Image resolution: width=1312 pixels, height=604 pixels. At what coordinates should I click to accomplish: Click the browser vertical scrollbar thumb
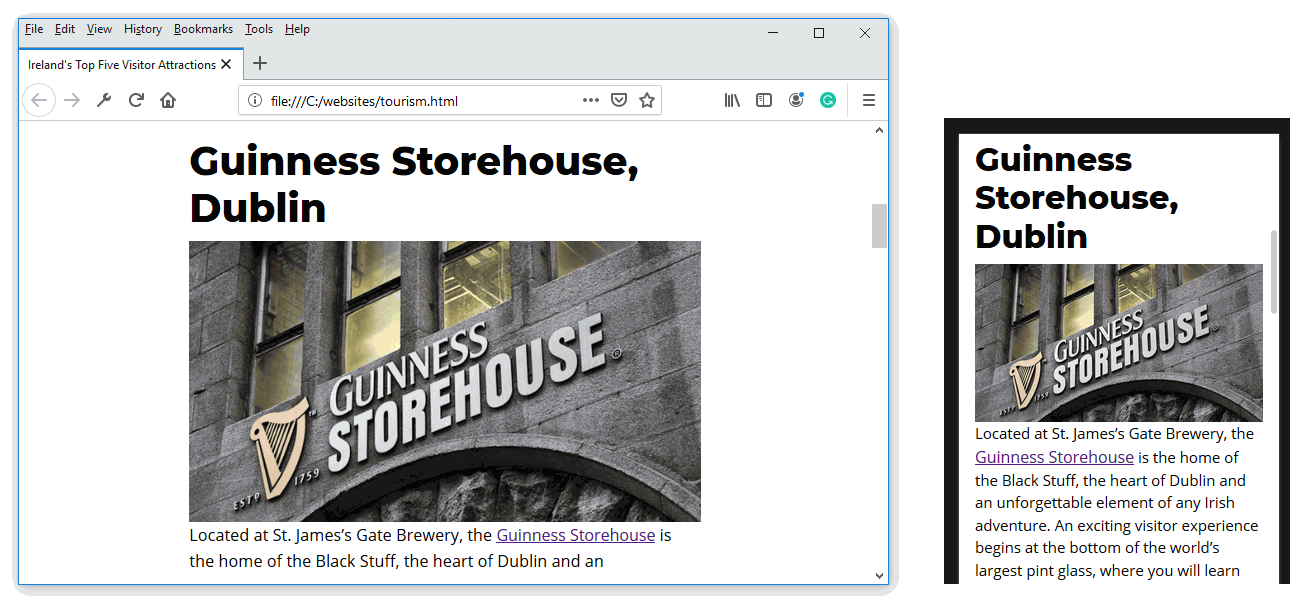(879, 226)
